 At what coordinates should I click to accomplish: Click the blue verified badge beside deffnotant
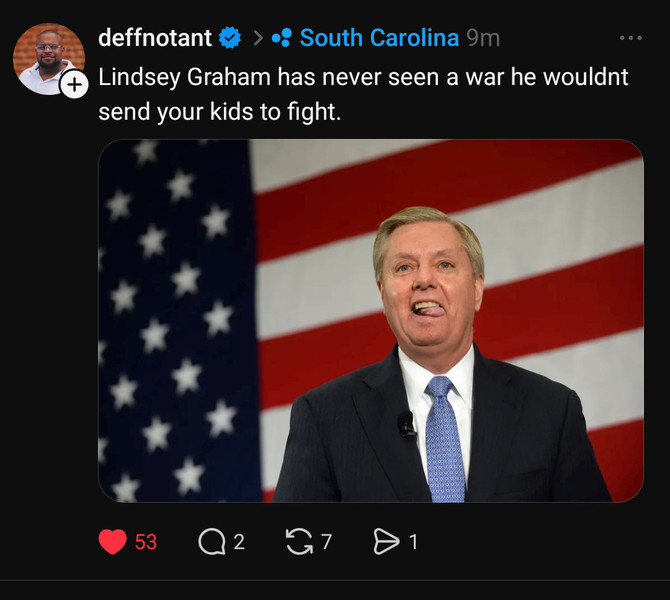click(x=230, y=38)
